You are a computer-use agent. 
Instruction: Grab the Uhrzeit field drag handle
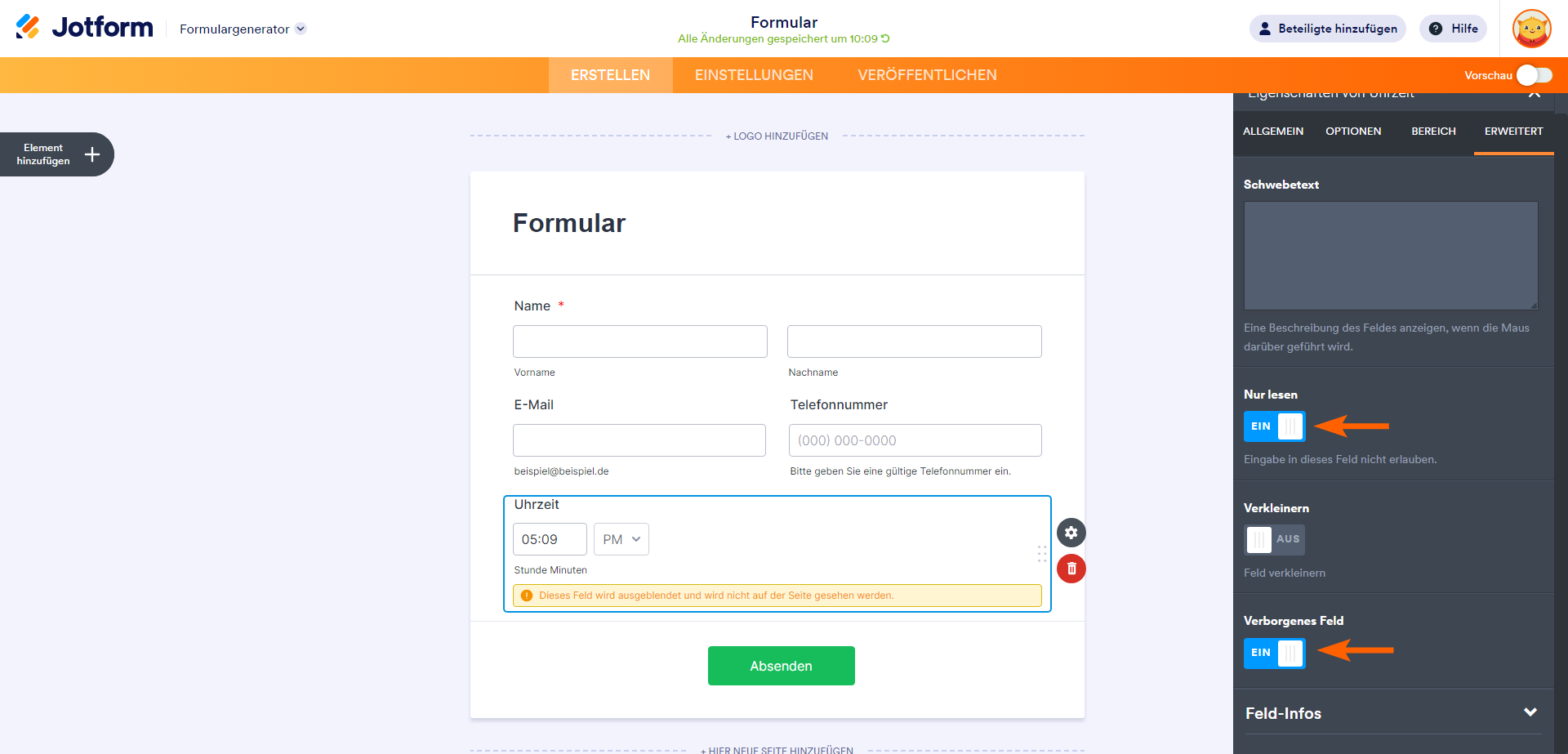(x=1042, y=554)
